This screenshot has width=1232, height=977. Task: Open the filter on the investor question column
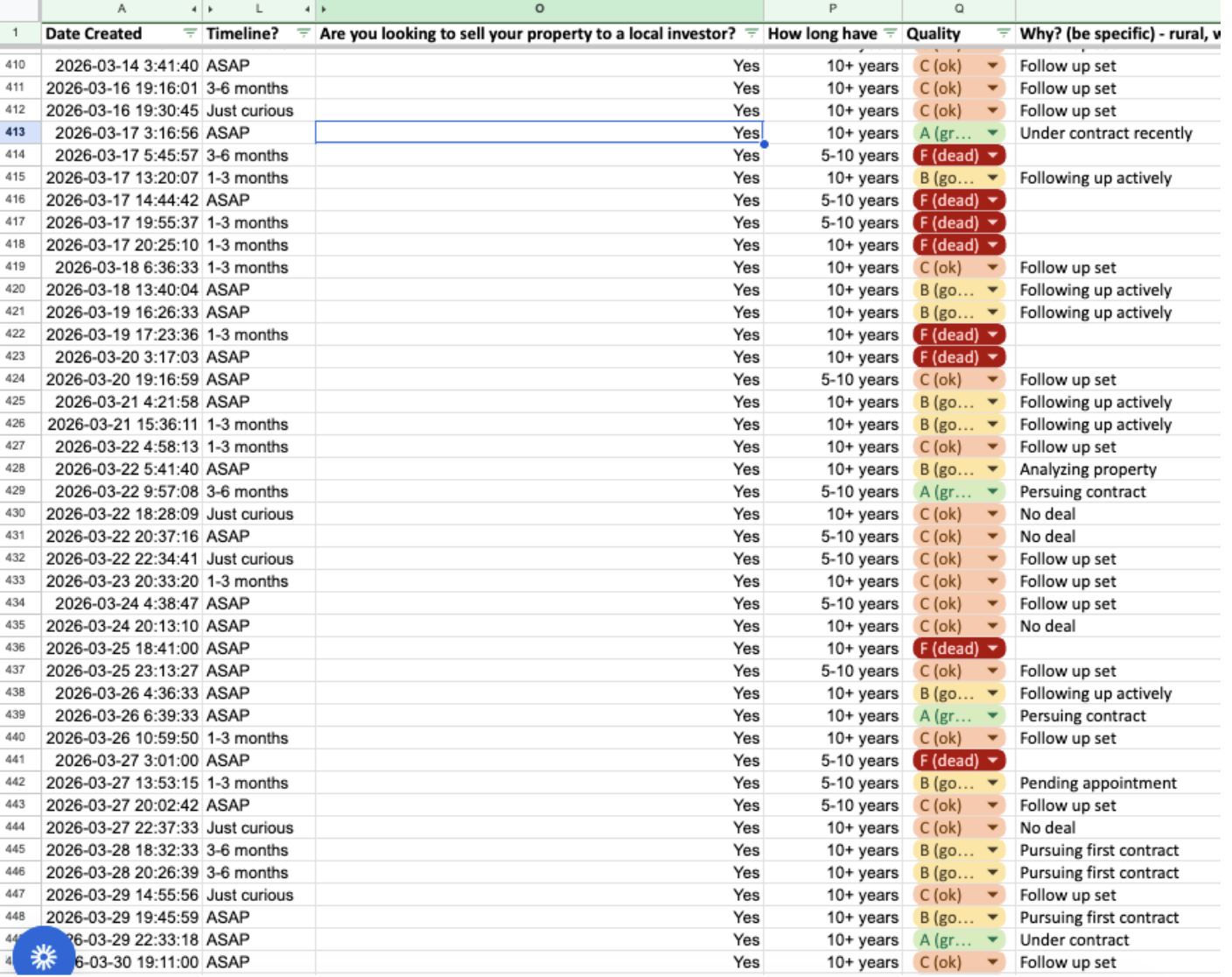click(x=750, y=33)
